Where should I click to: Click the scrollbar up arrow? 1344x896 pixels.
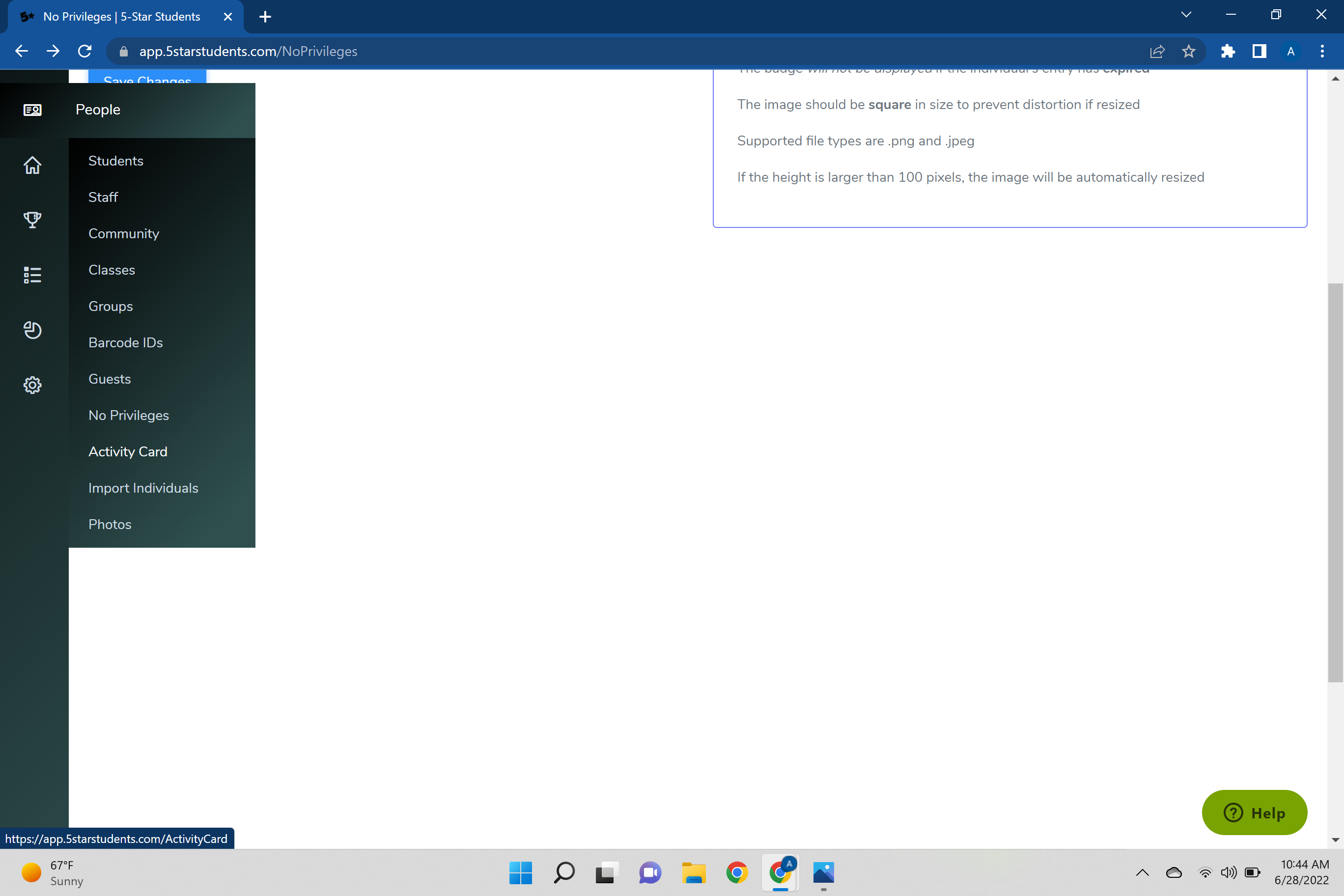tap(1336, 79)
